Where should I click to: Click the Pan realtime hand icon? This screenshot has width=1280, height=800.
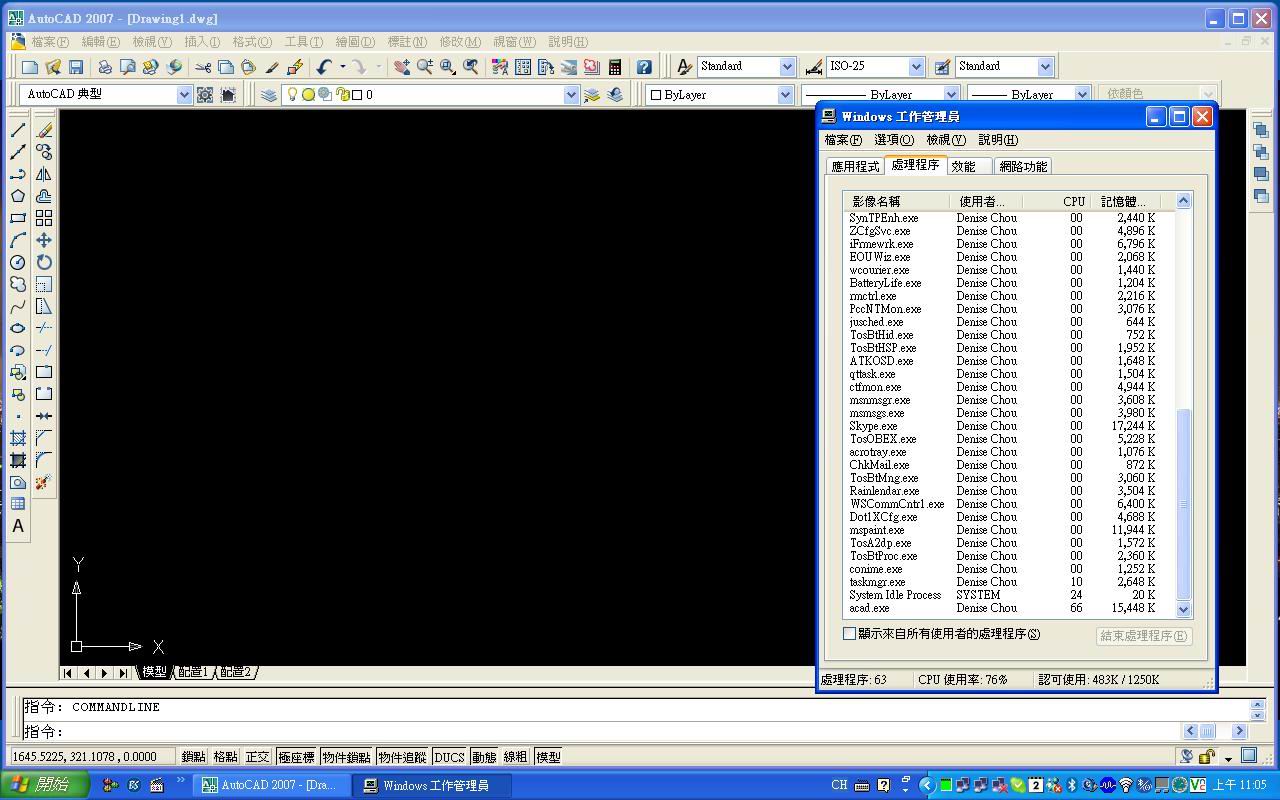pos(402,67)
